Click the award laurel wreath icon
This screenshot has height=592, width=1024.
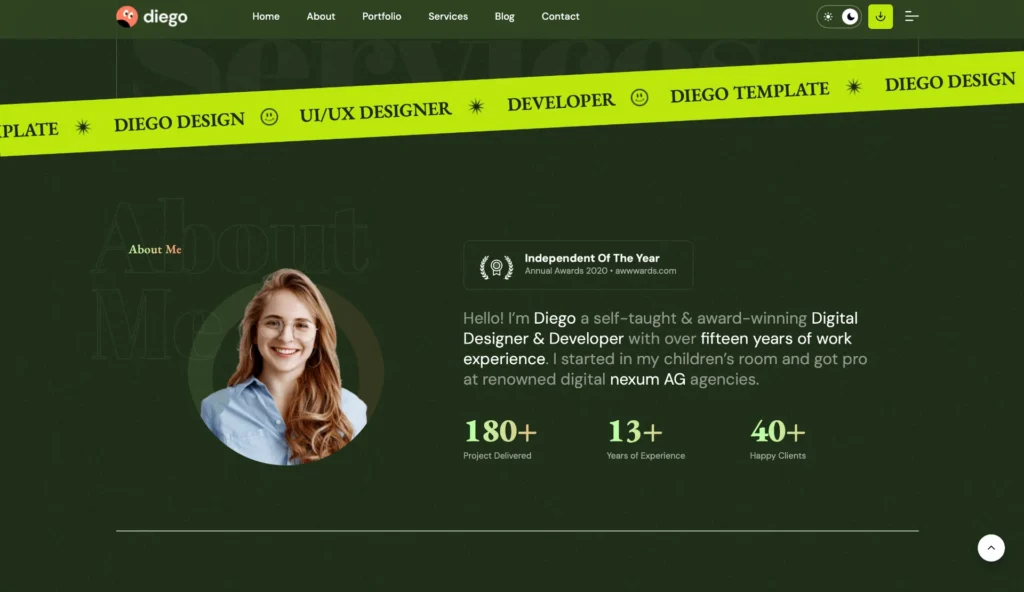[x=496, y=265]
